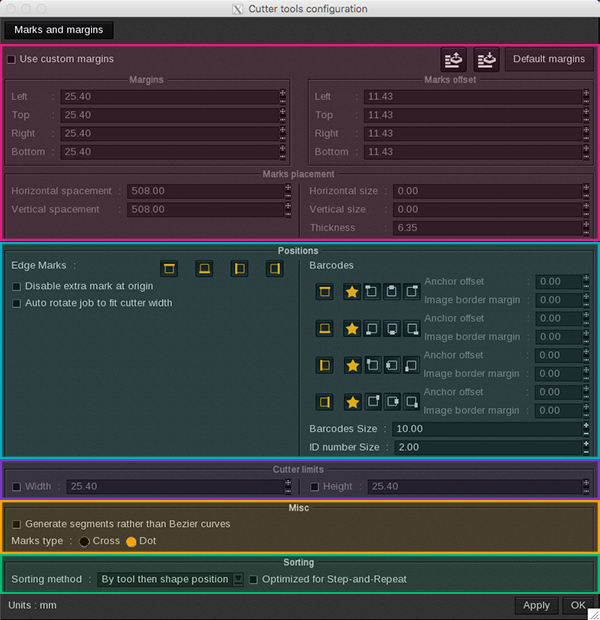600x620 pixels.
Task: Select bottom-left anchor in bottom barcode row
Action: (x=371, y=329)
